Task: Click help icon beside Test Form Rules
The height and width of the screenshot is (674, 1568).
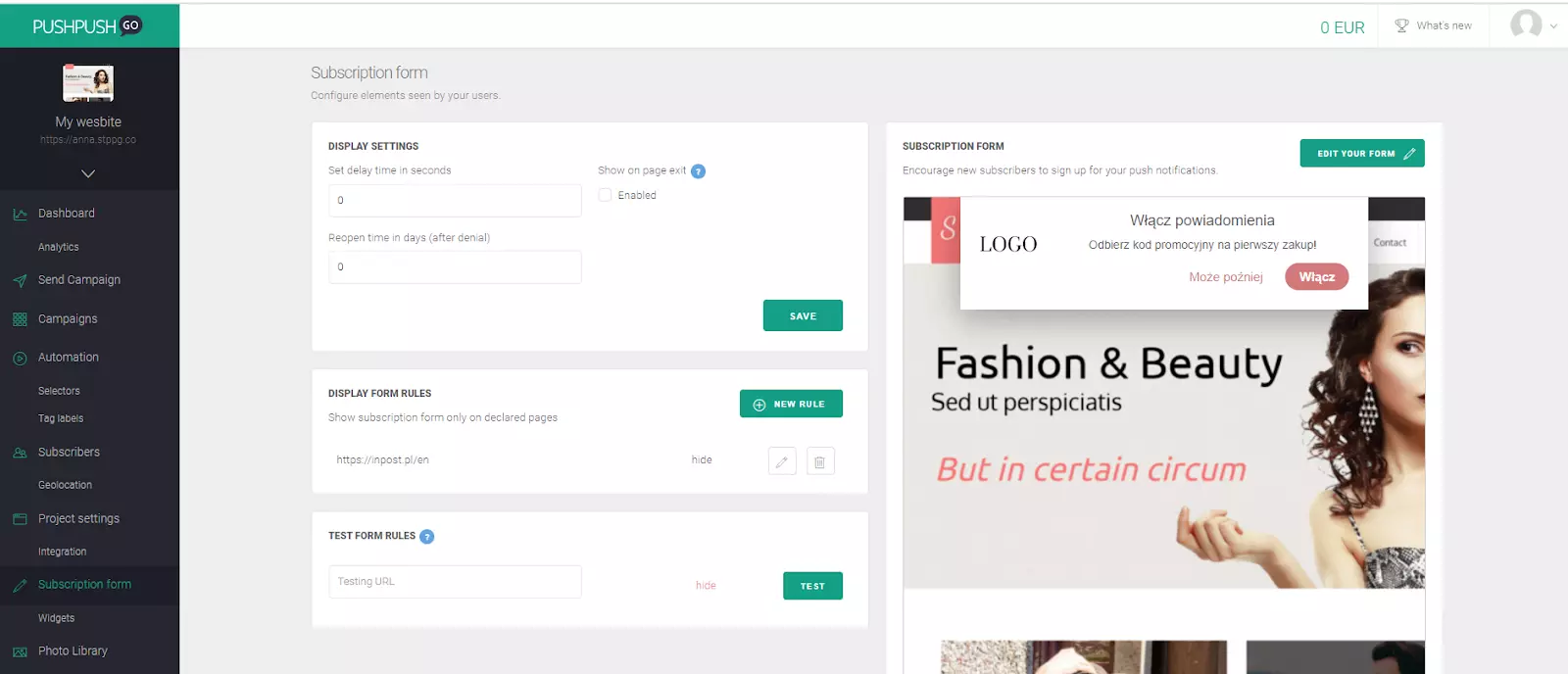Action: tap(426, 537)
